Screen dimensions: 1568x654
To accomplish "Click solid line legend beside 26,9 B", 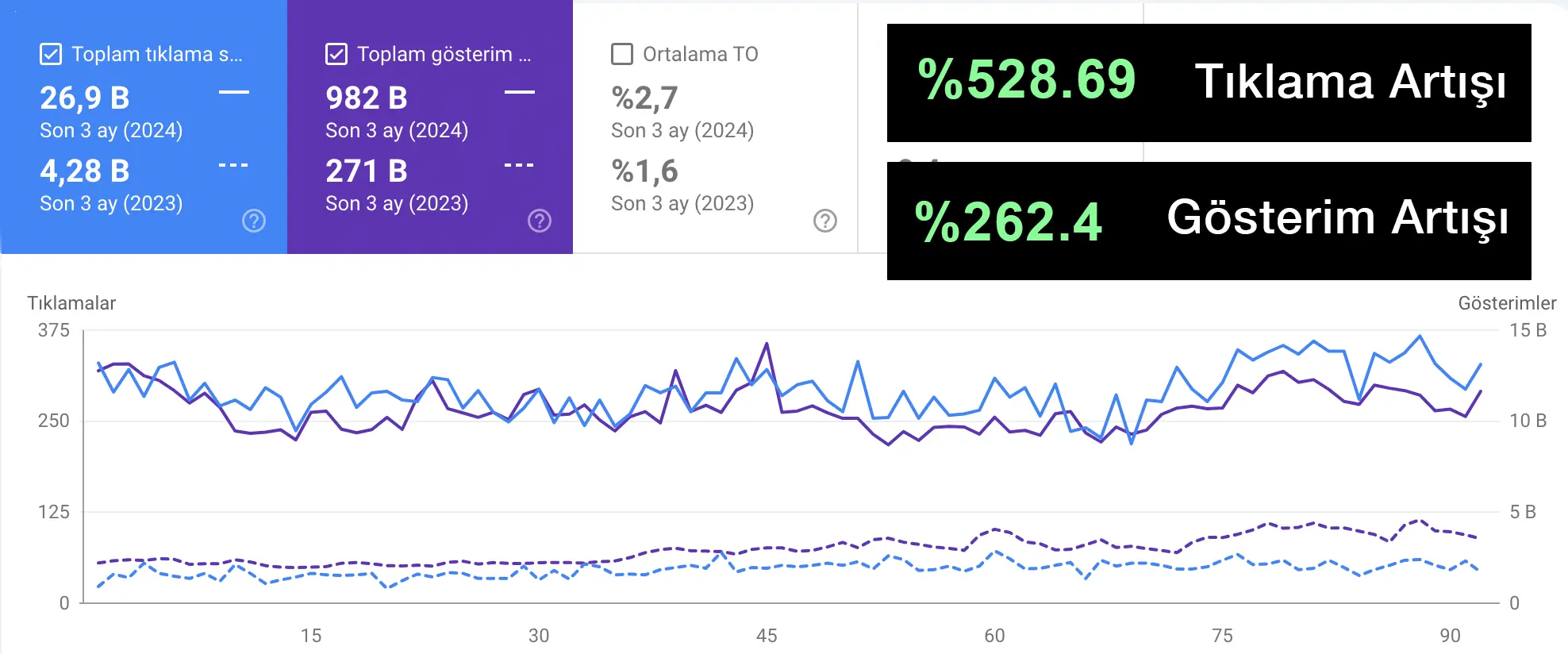I will click(x=234, y=92).
